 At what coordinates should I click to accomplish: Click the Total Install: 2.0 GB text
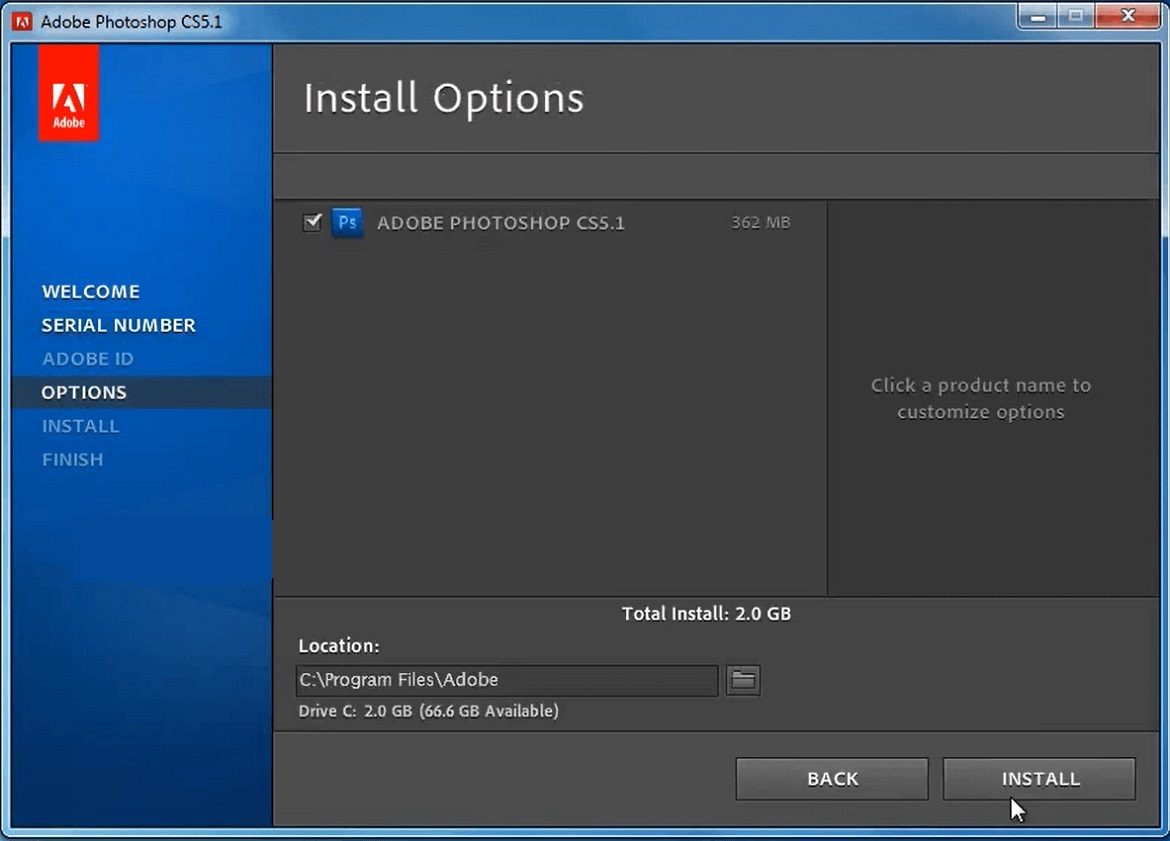[706, 614]
